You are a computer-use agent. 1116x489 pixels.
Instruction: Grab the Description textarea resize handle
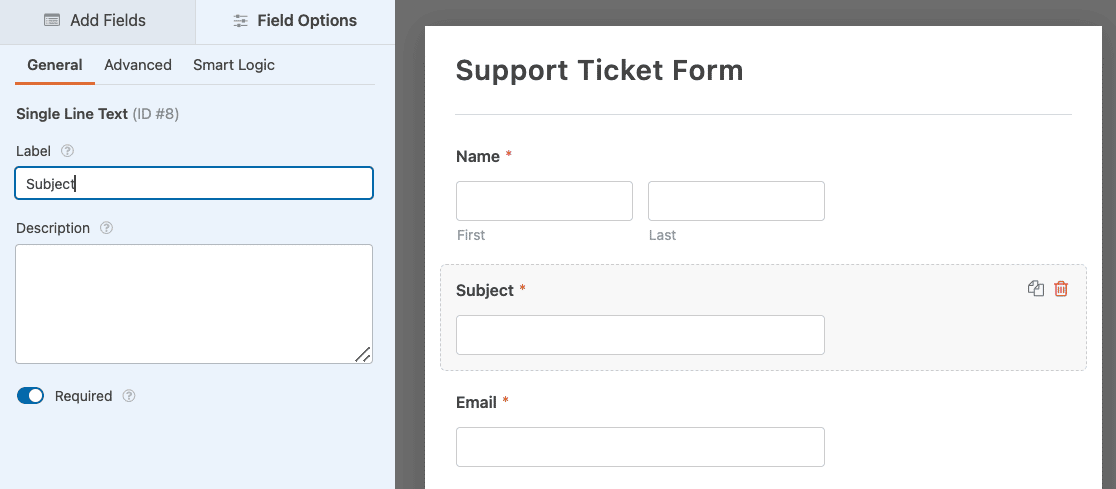[x=363, y=354]
